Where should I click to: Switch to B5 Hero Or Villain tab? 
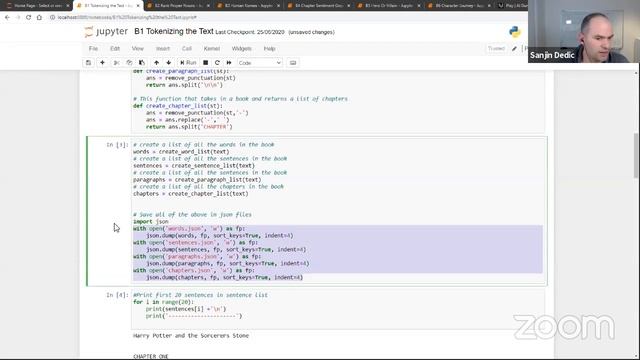click(x=385, y=6)
